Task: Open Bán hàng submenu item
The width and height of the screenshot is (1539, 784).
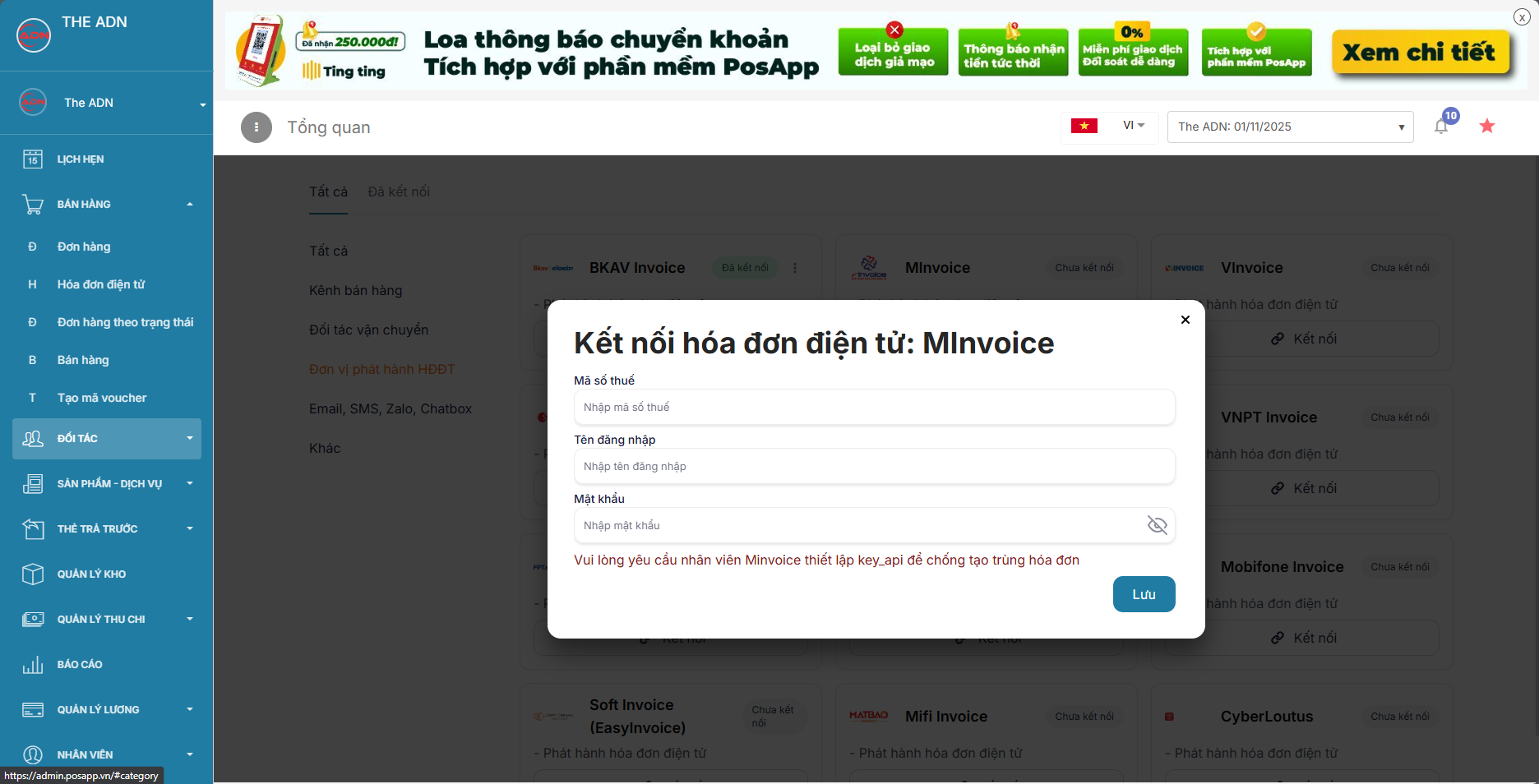Action: (83, 360)
